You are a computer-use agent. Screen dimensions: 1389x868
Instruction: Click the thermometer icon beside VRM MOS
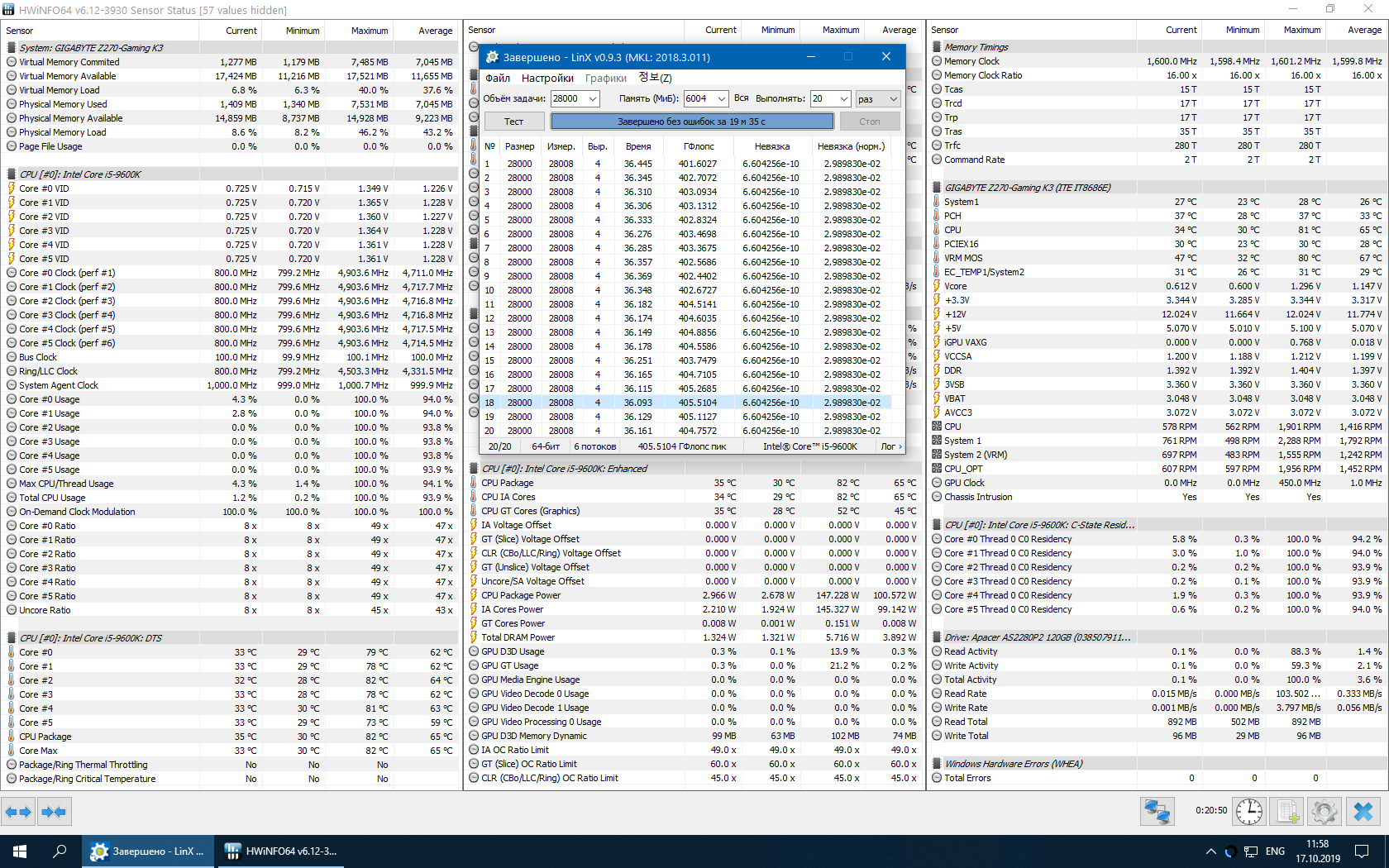(x=937, y=258)
